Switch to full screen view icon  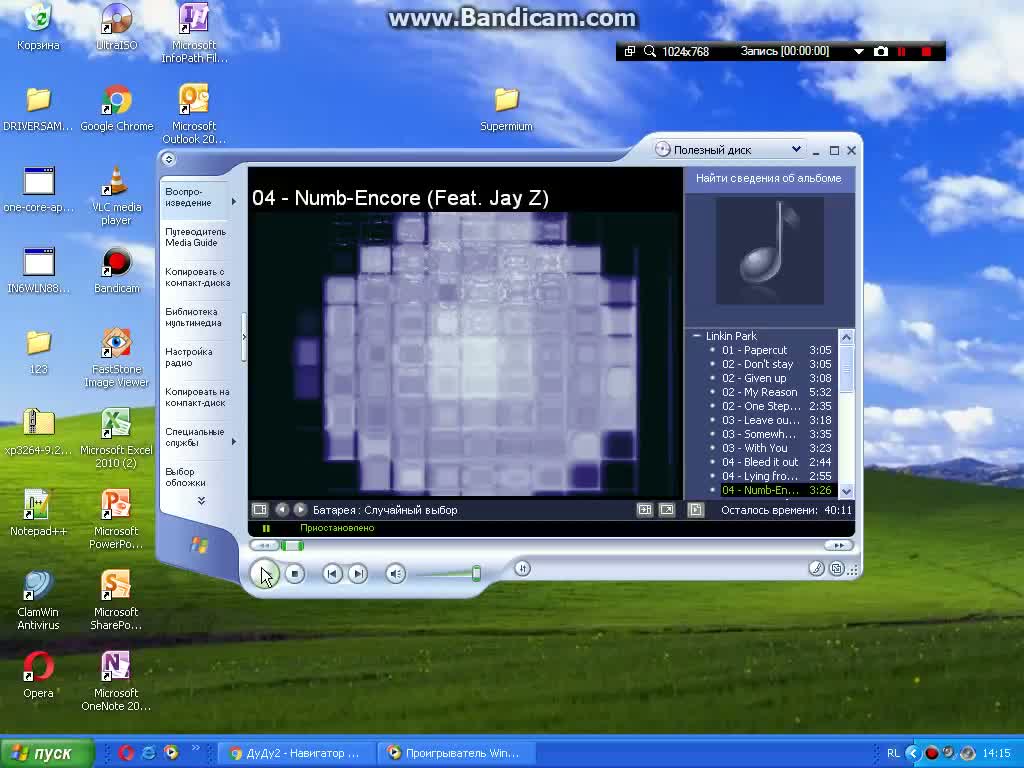pyautogui.click(x=667, y=509)
